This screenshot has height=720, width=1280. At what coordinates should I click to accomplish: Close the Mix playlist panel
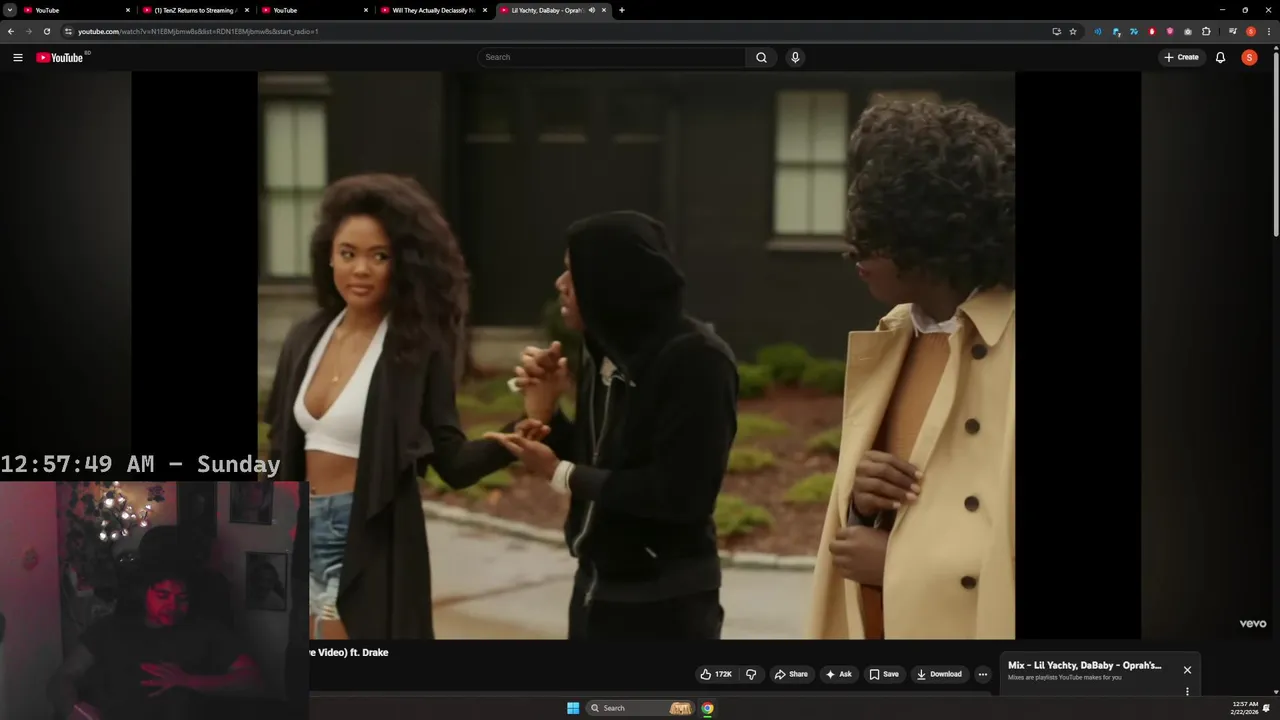click(x=1187, y=670)
